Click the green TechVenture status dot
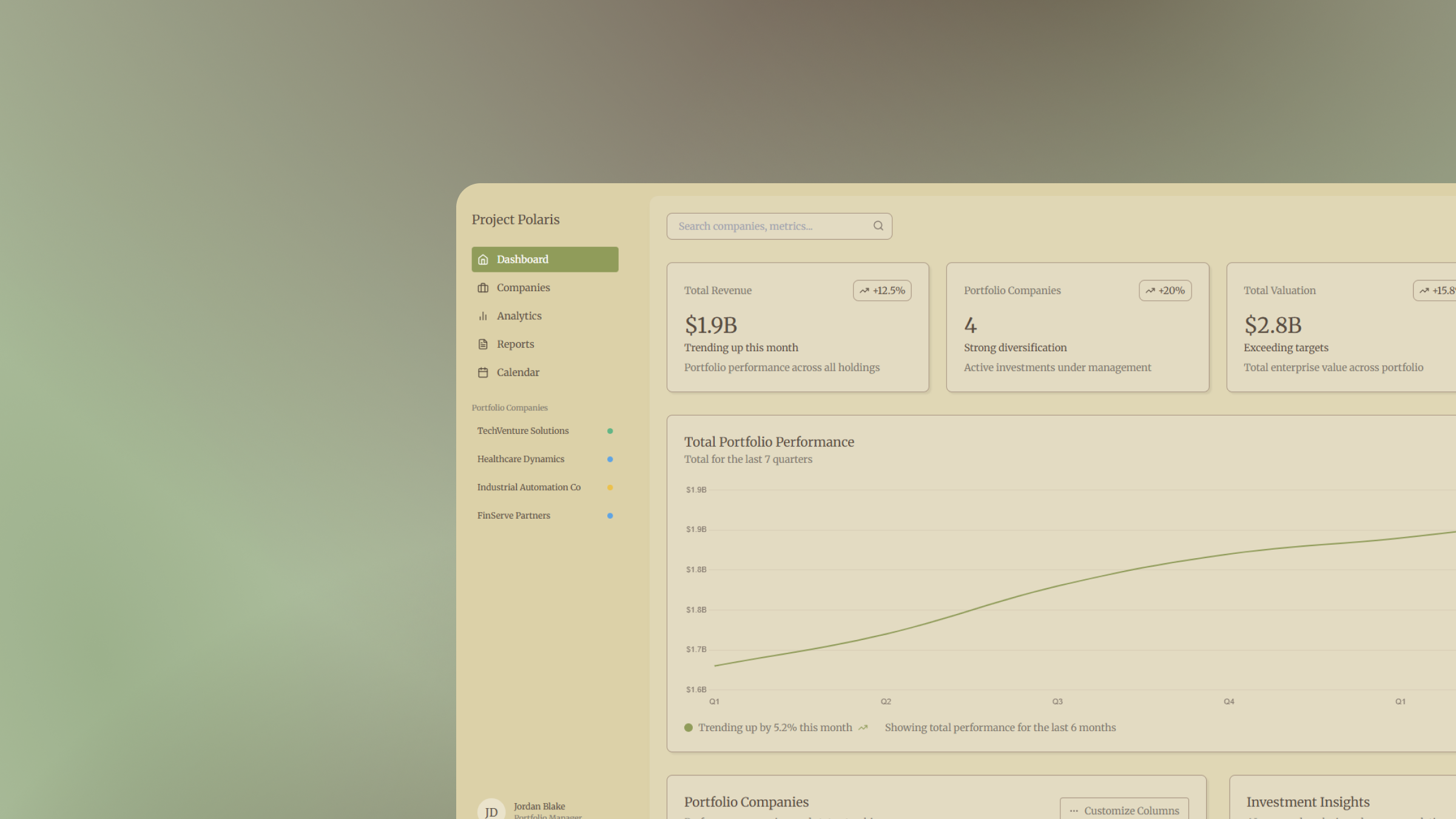Image resolution: width=1456 pixels, height=819 pixels. pos(610,431)
